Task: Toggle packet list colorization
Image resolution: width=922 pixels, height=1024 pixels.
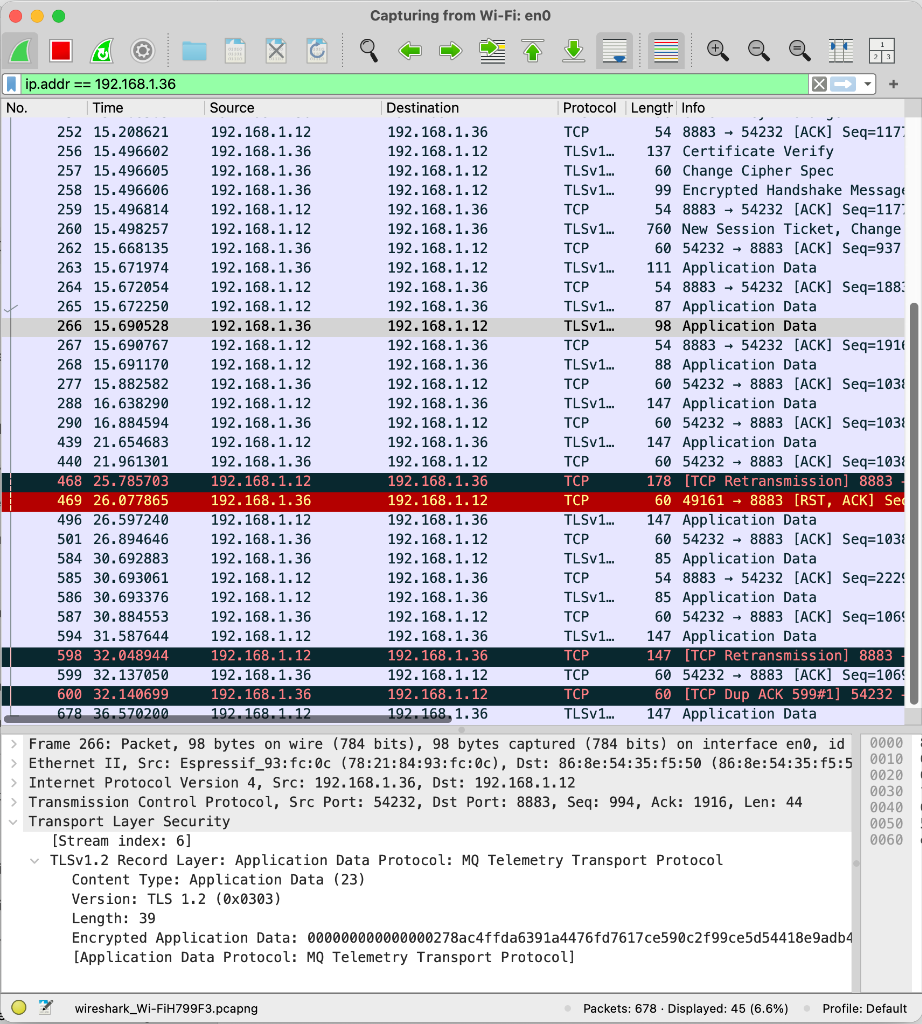Action: pos(665,50)
